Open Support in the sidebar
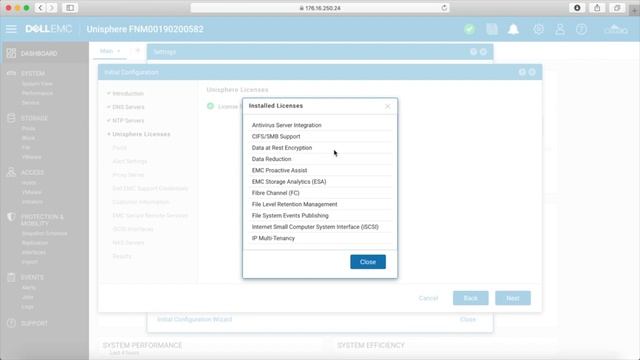This screenshot has width=640, height=360. [34, 323]
